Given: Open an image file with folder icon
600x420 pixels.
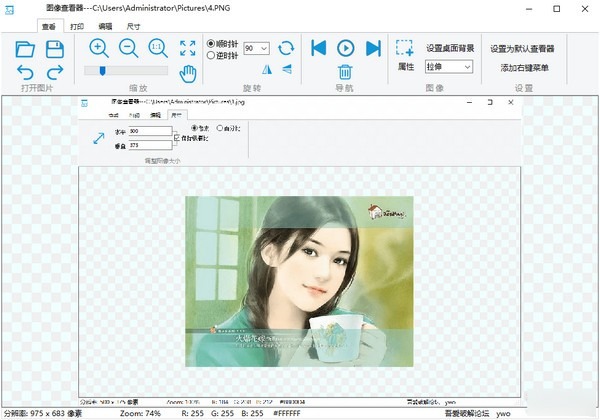Looking at the screenshot, I should click(x=25, y=49).
